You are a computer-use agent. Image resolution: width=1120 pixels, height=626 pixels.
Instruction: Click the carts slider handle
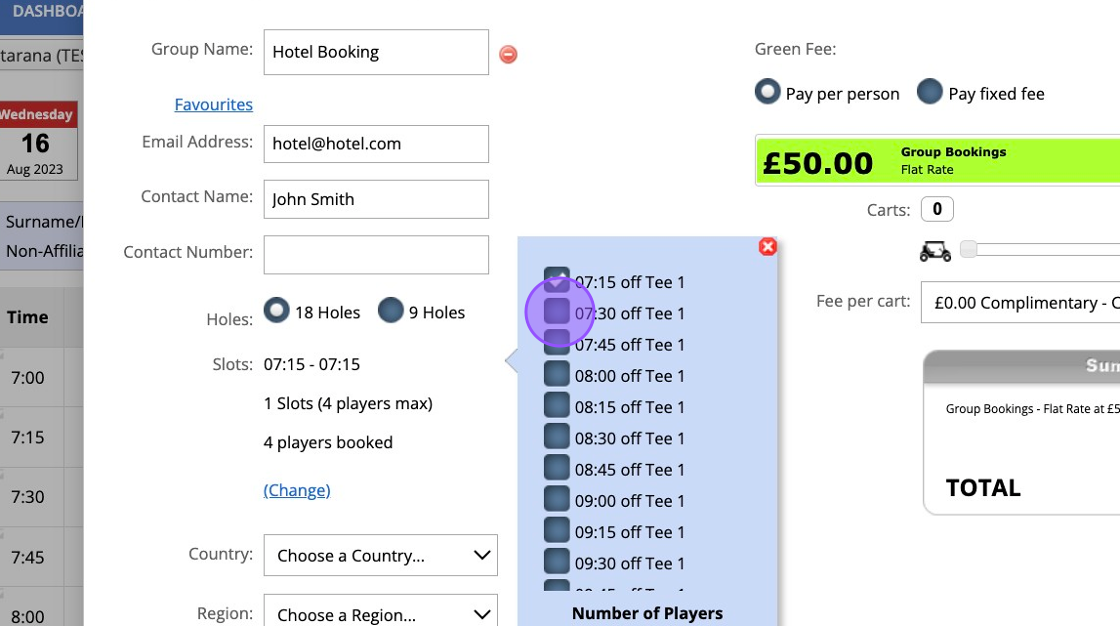tap(968, 249)
